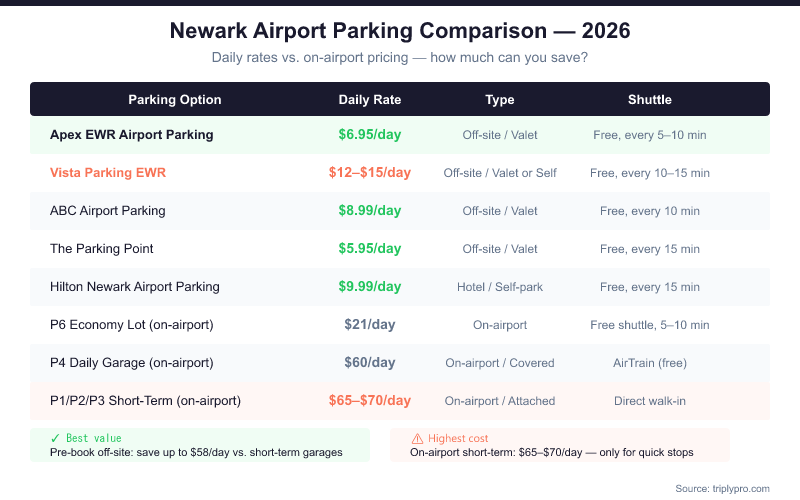Click Hilton Newark Airport Parking name
This screenshot has width=800, height=500.
point(135,287)
